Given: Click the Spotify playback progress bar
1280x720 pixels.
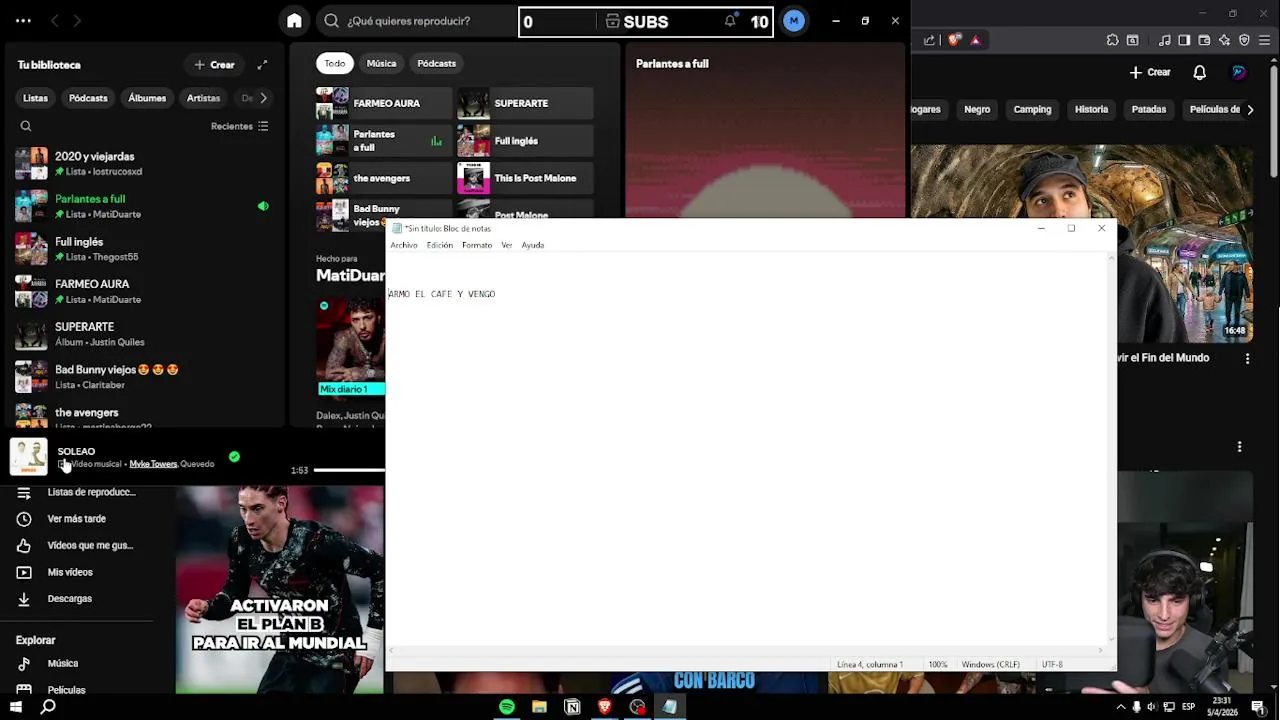Looking at the screenshot, I should click(x=349, y=470).
